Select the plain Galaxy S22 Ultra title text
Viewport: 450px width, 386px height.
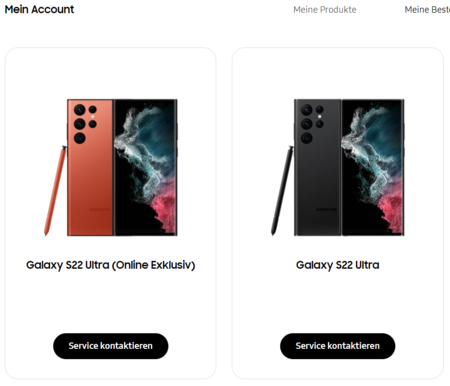(x=338, y=265)
